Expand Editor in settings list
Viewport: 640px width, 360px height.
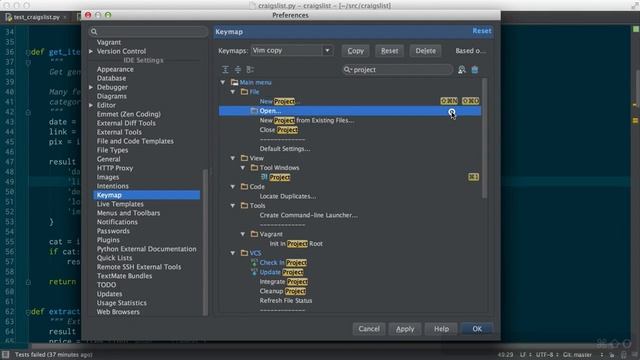91,105
